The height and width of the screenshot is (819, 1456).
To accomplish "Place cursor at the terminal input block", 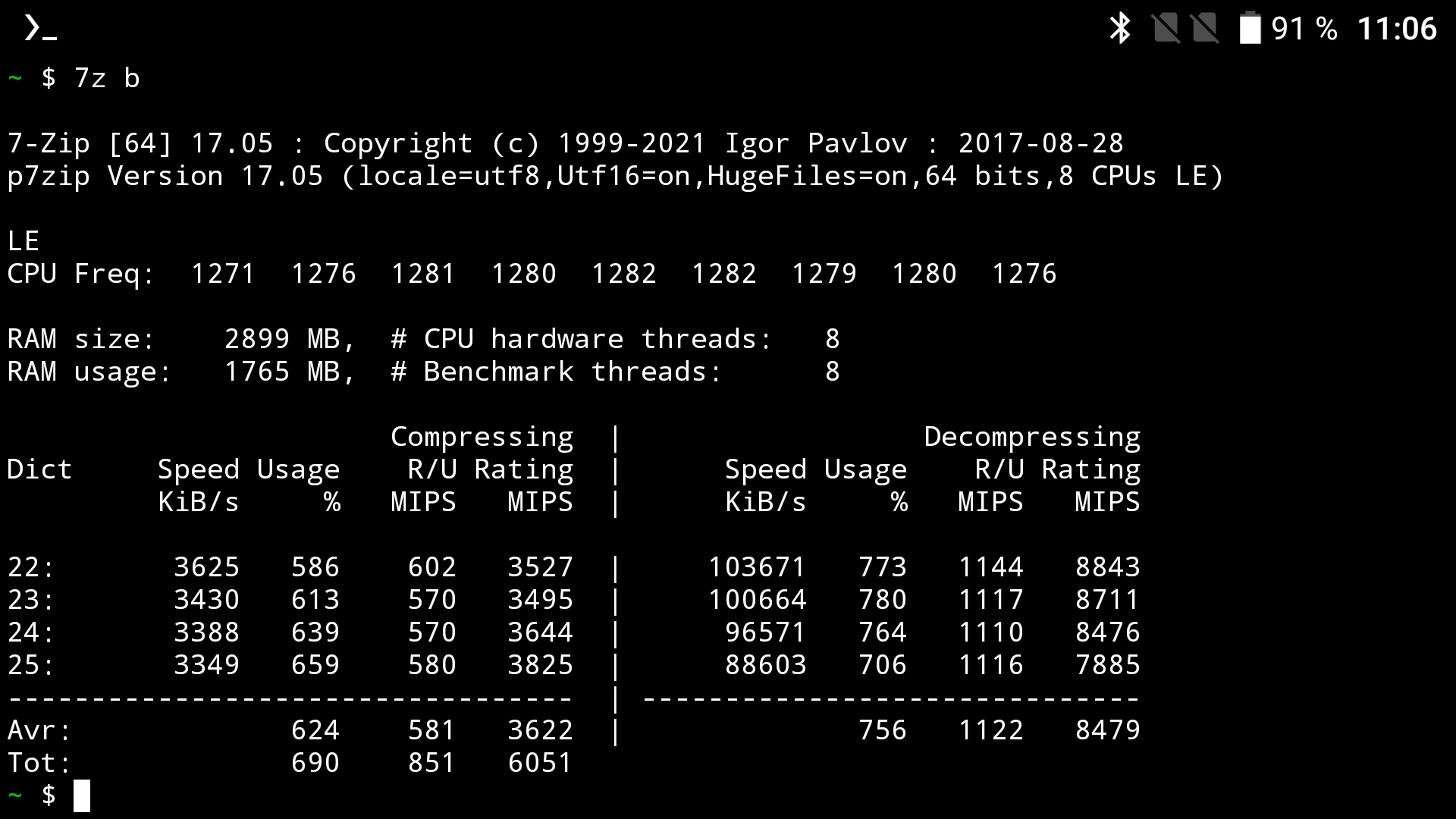I will tap(82, 795).
